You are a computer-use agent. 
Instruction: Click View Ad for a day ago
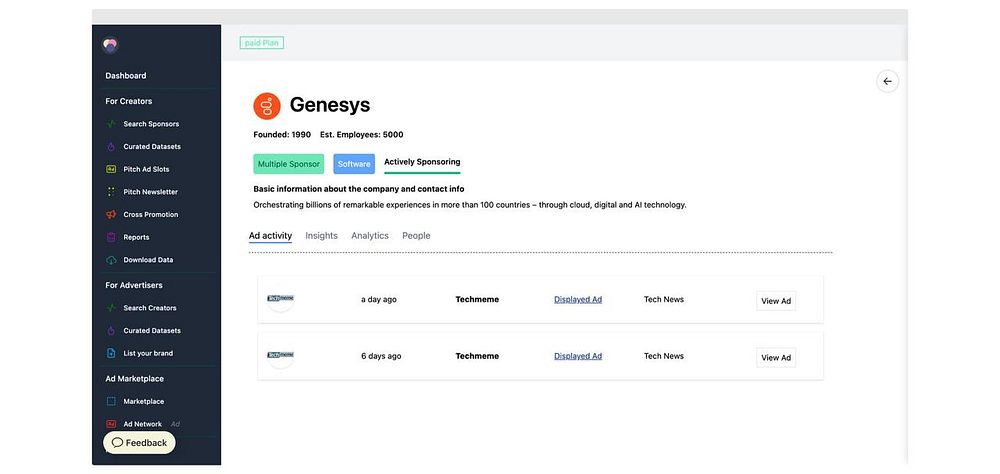pos(776,301)
